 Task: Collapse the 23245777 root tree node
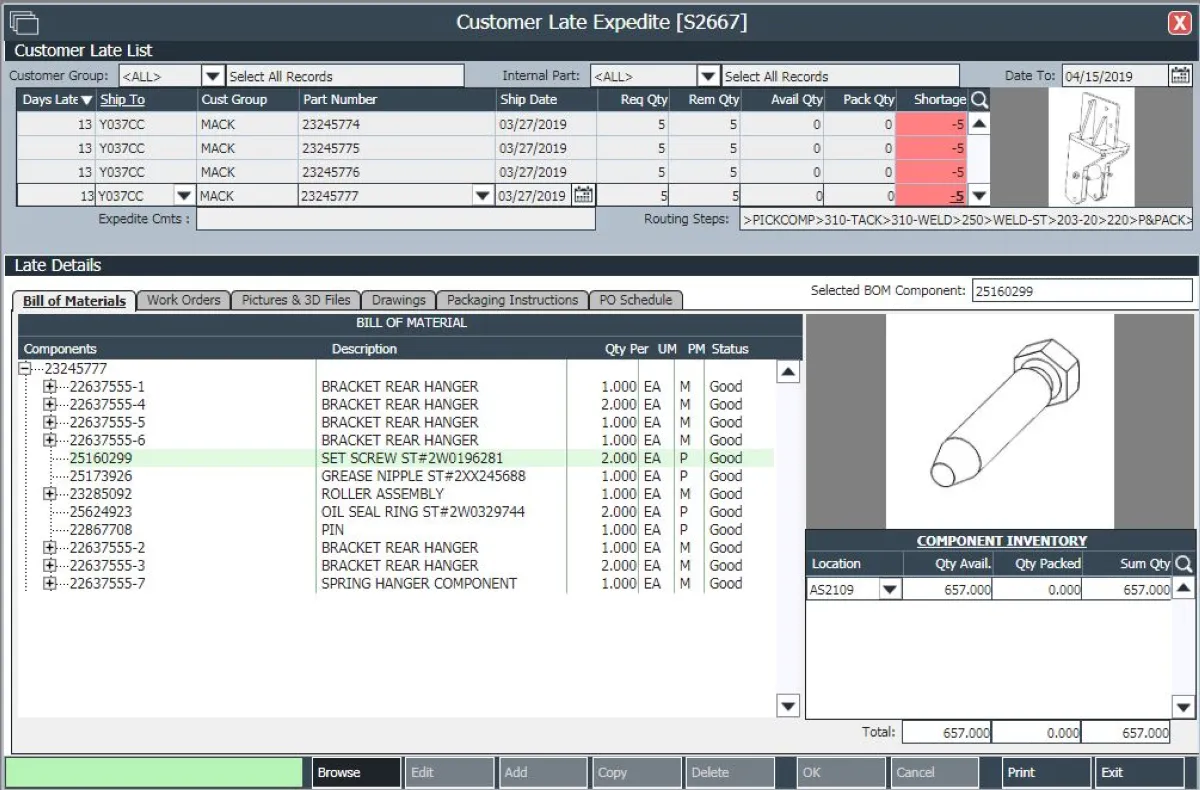click(x=26, y=369)
